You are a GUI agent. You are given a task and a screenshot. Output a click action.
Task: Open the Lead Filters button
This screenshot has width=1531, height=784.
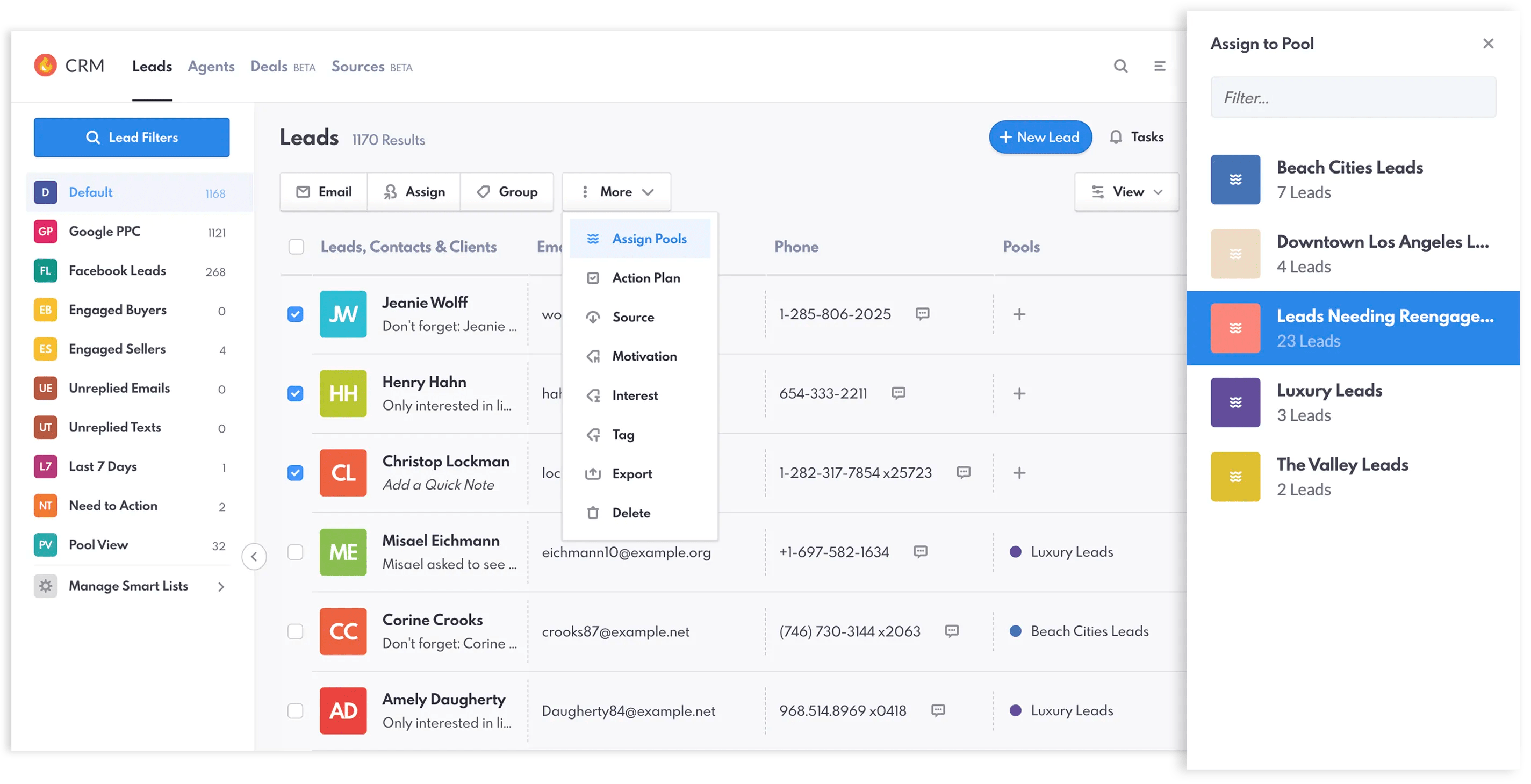pyautogui.click(x=131, y=138)
